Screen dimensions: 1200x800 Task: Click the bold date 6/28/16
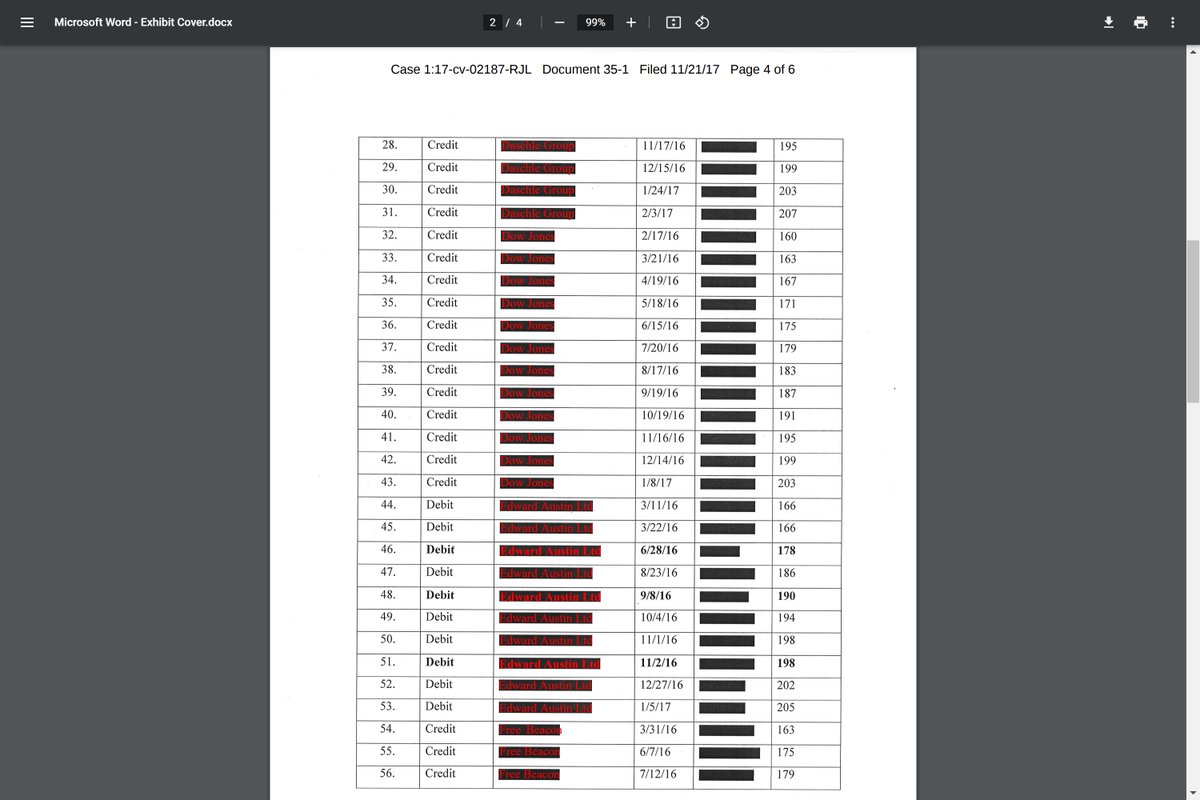pos(660,551)
